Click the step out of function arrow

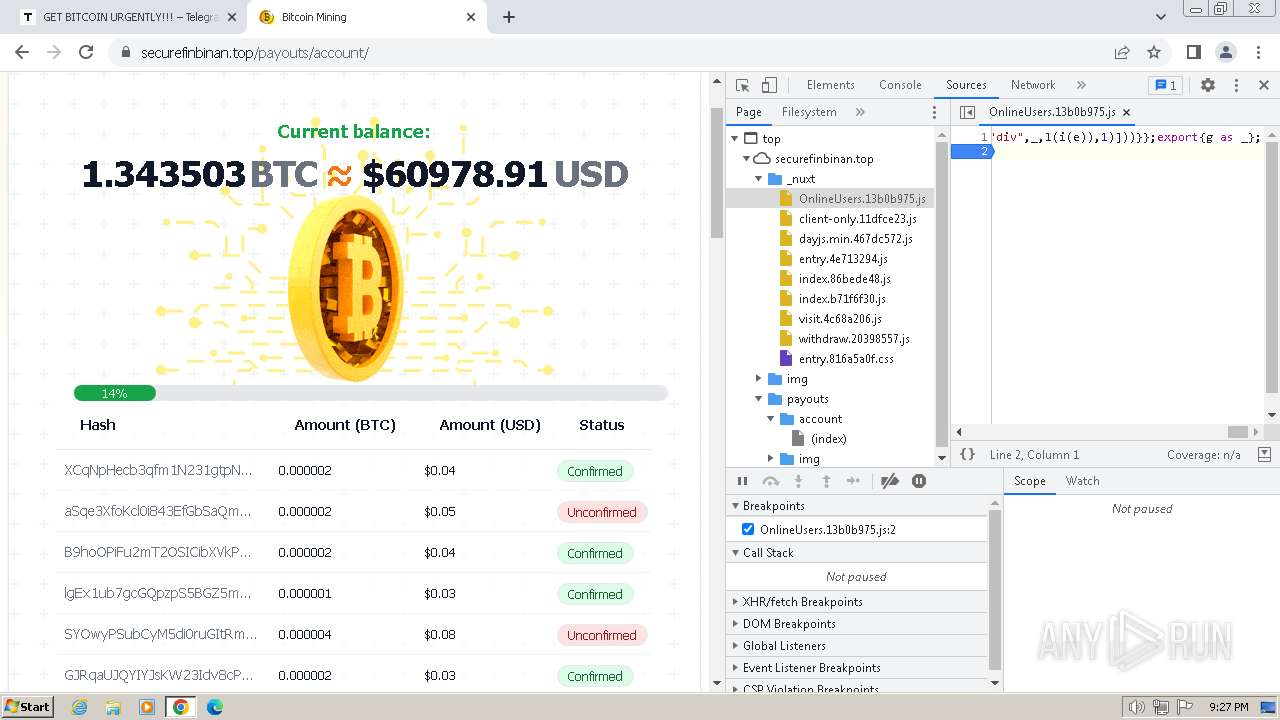tap(826, 481)
